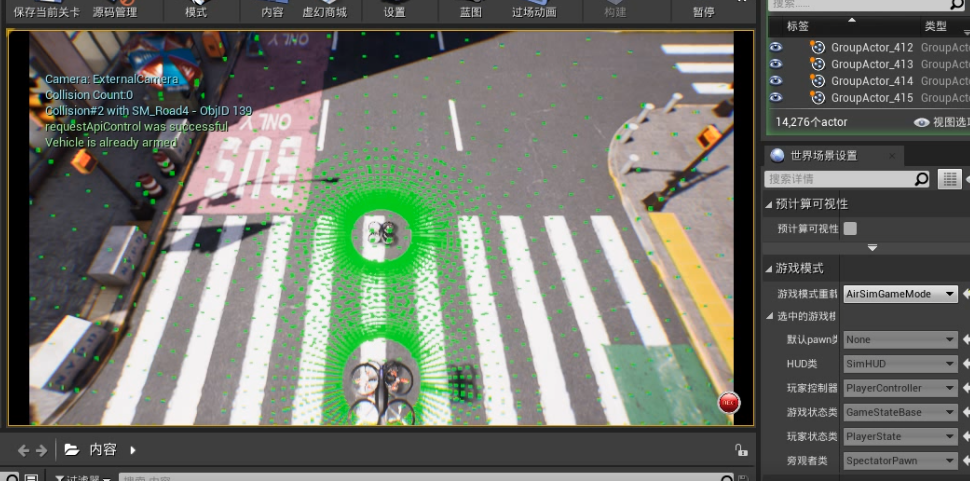
Task: Expand the arrow after 内容 breadcrumb
Action: pos(133,450)
